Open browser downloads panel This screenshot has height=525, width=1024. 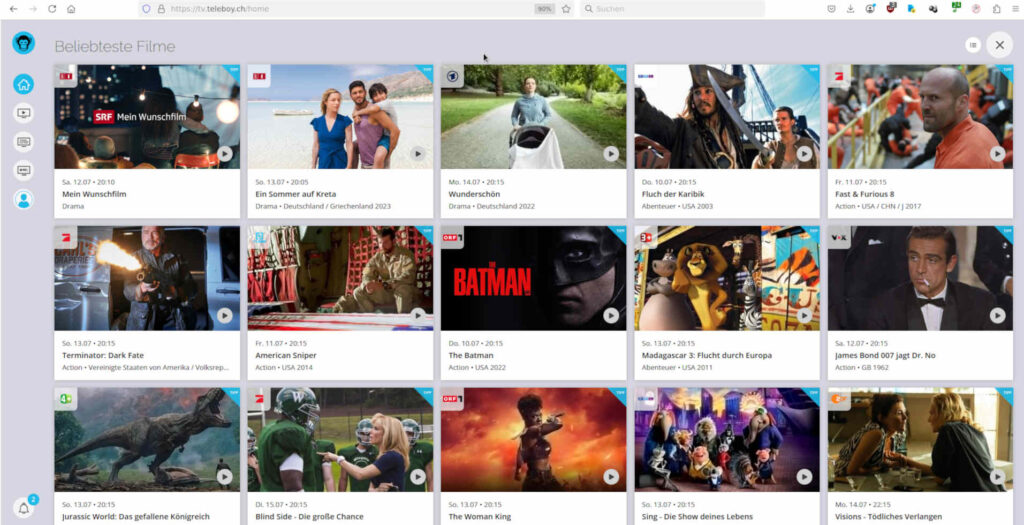850,8
